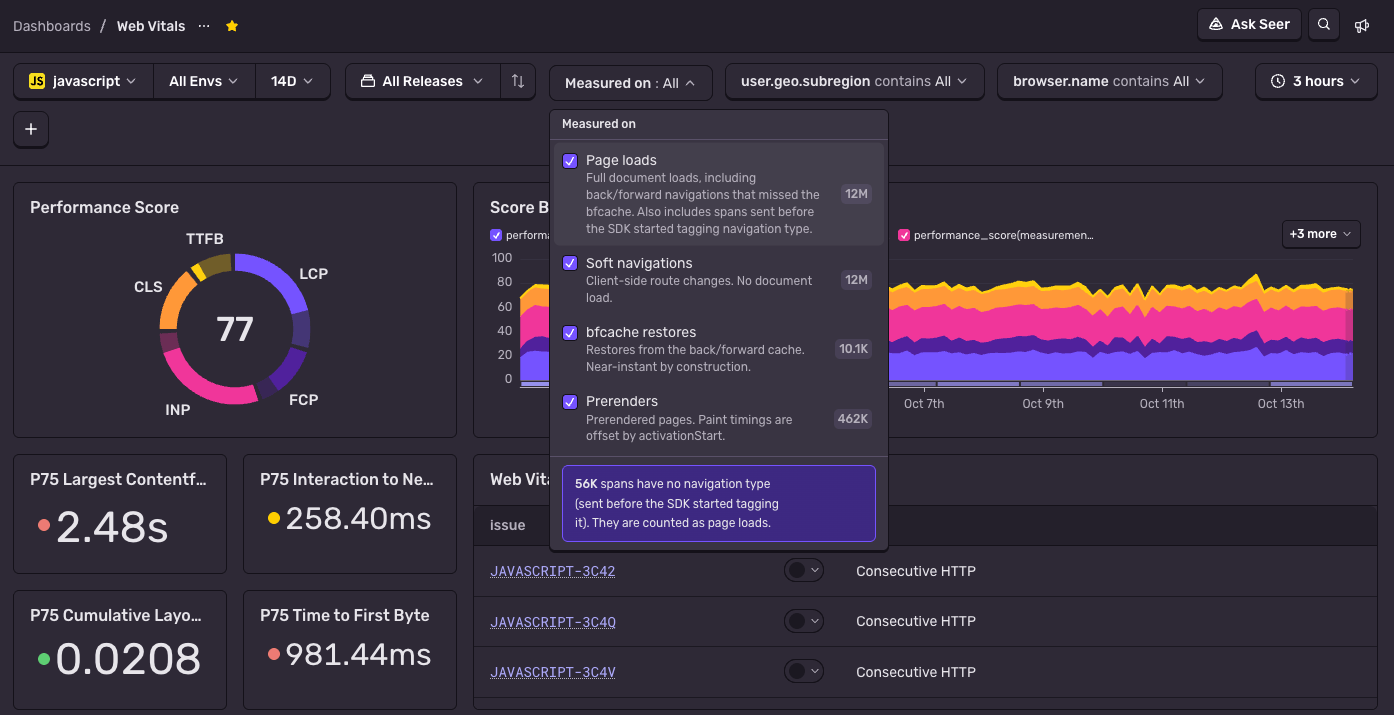Click the 2.48s Largest Contentful Paint value

pyautogui.click(x=112, y=526)
